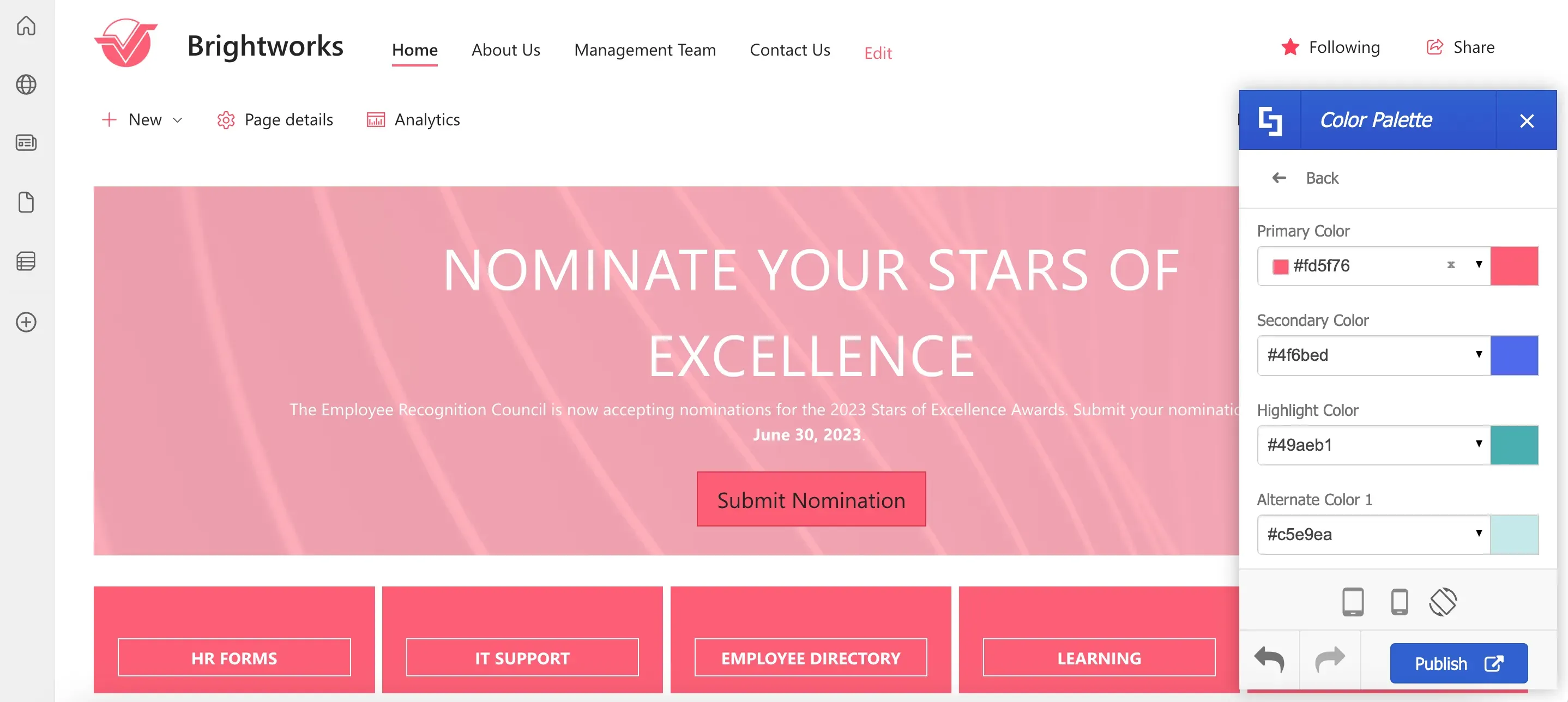Toggle the rotate device orientation icon
Image resolution: width=1568 pixels, height=702 pixels.
(x=1443, y=602)
